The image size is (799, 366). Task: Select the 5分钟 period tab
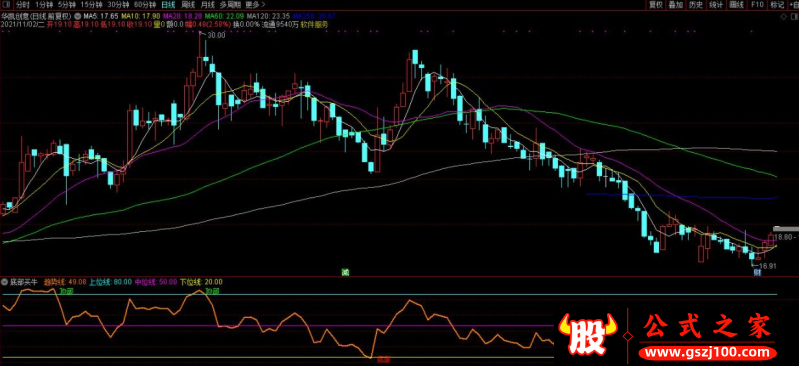[x=66, y=5]
